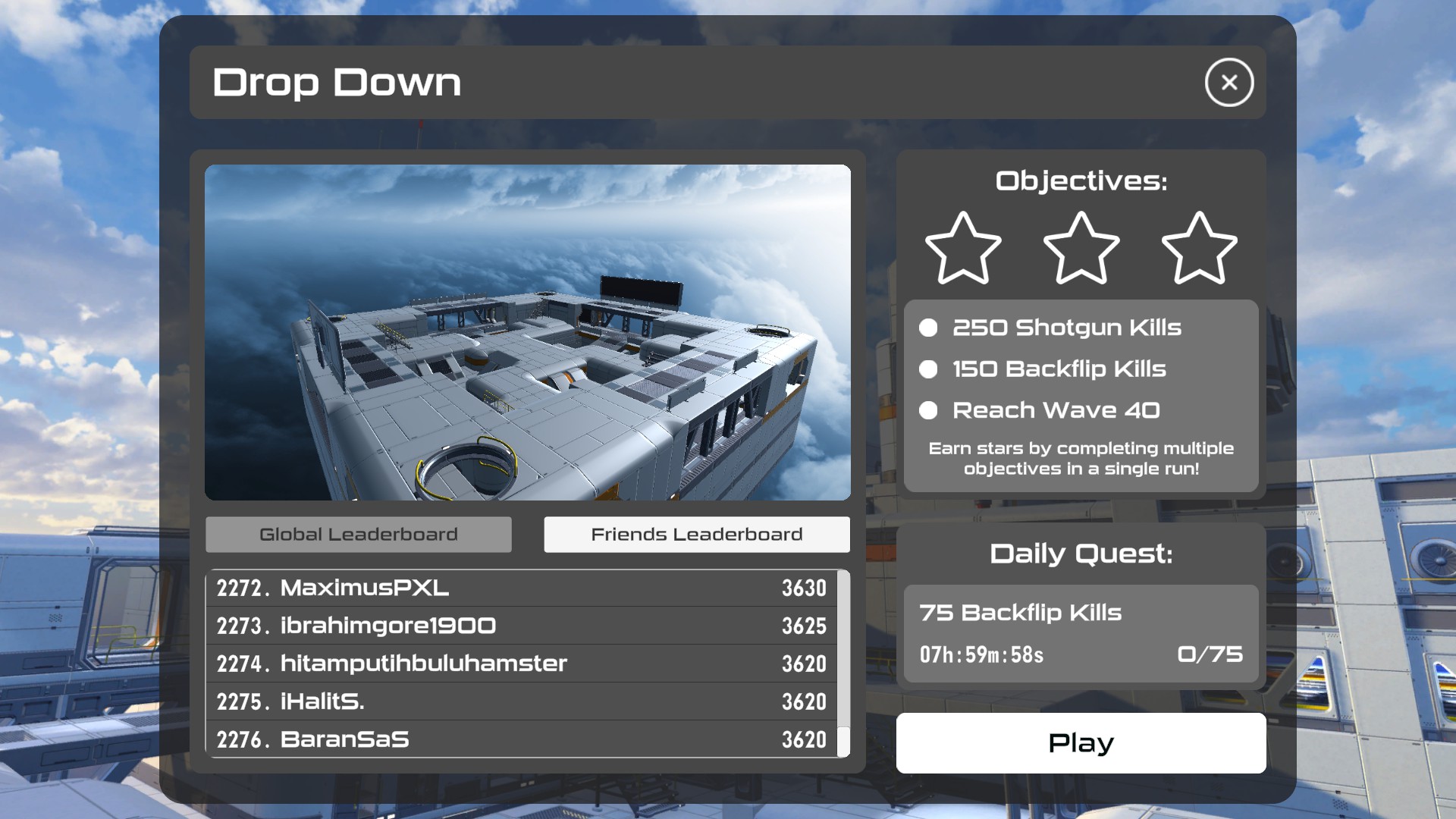This screenshot has height=819, width=1456.
Task: Click the Drop Down map preview image
Action: click(x=527, y=332)
